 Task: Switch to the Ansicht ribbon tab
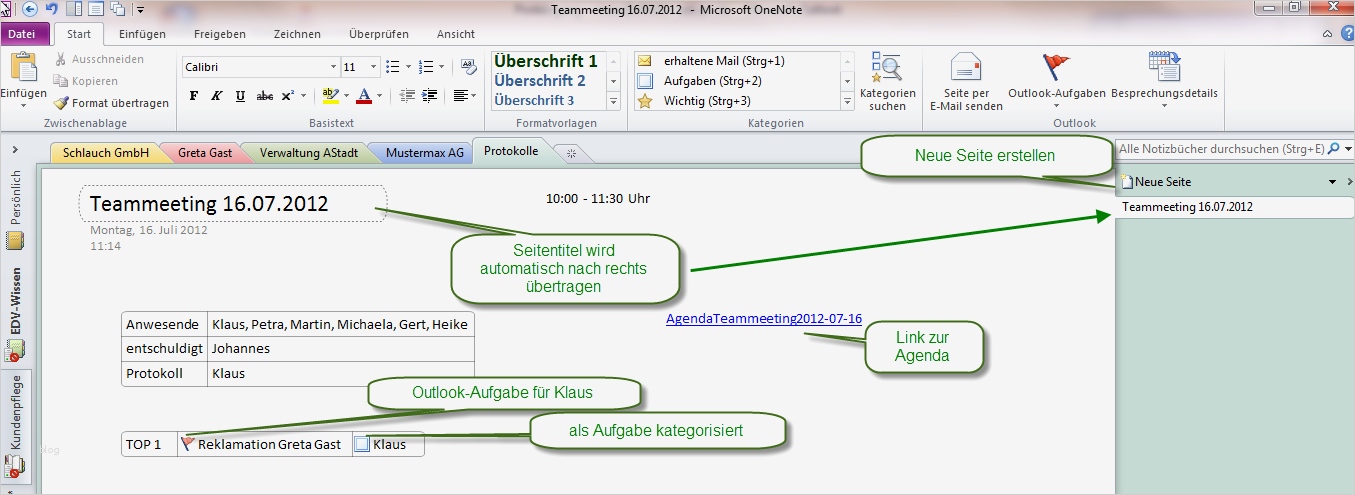pyautogui.click(x=456, y=34)
